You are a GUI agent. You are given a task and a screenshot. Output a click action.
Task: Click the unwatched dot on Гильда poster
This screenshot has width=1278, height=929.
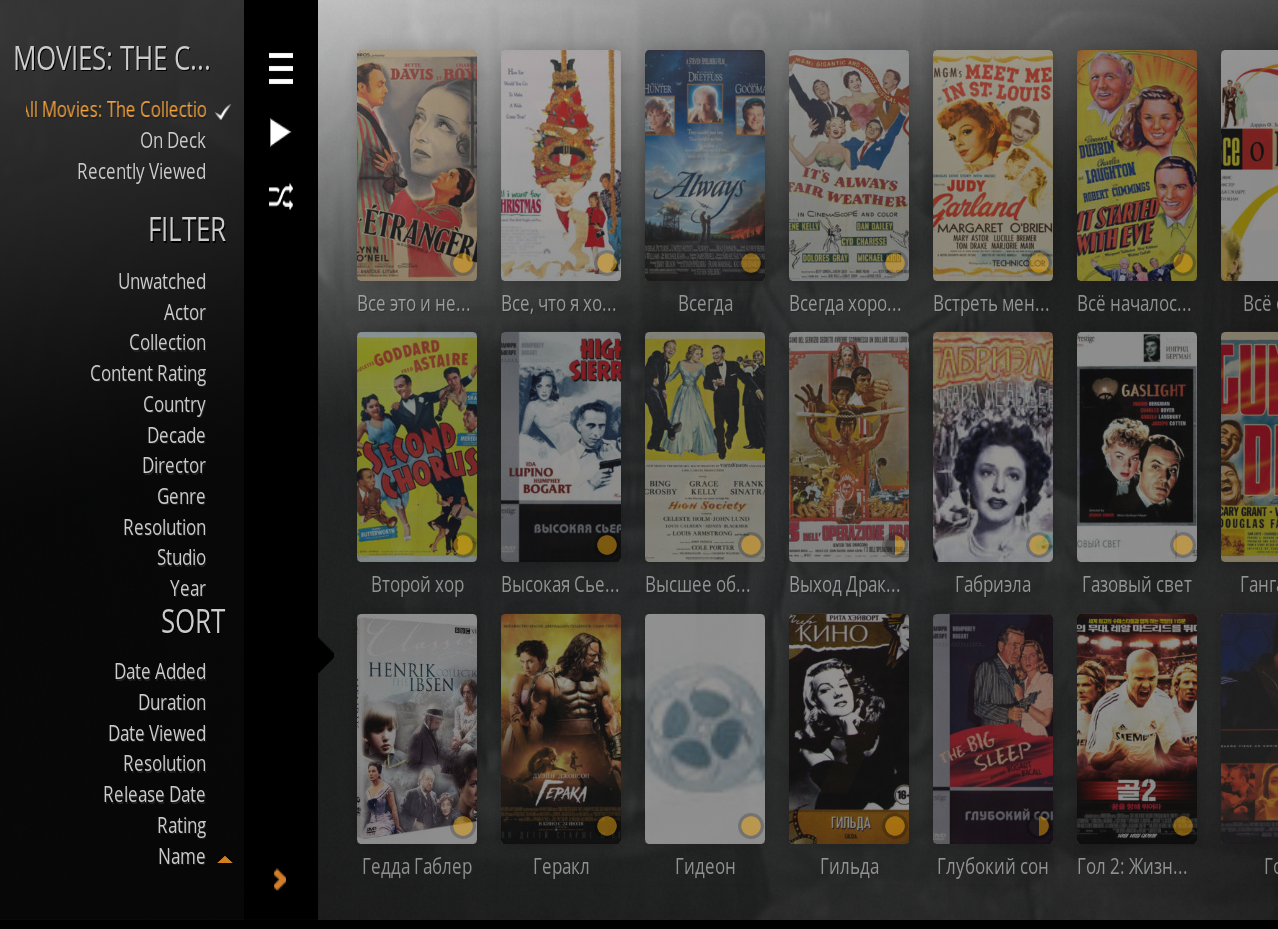(895, 826)
